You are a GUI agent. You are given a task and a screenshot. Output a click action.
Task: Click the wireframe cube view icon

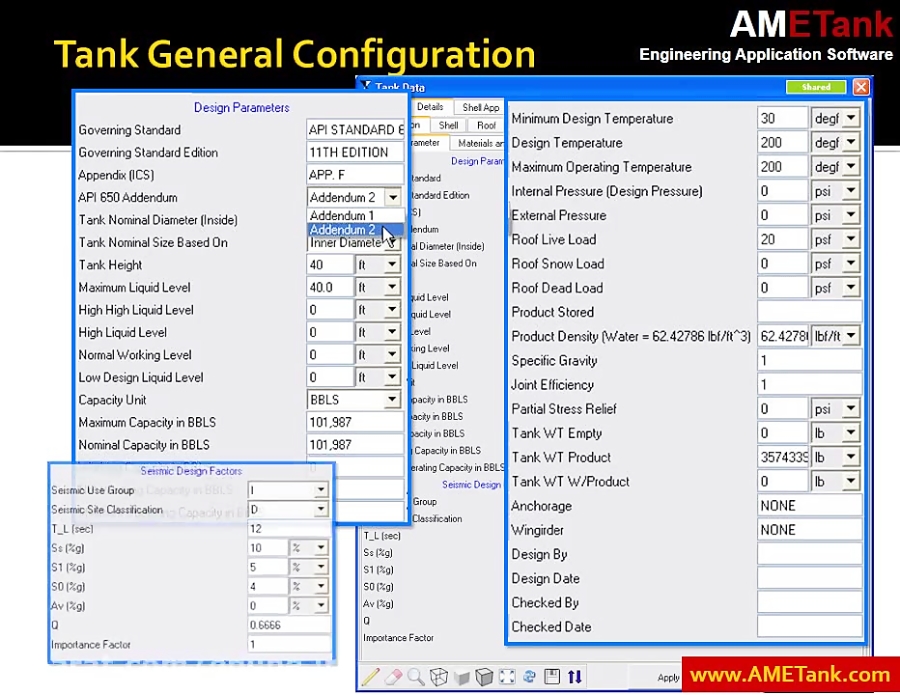(x=438, y=678)
